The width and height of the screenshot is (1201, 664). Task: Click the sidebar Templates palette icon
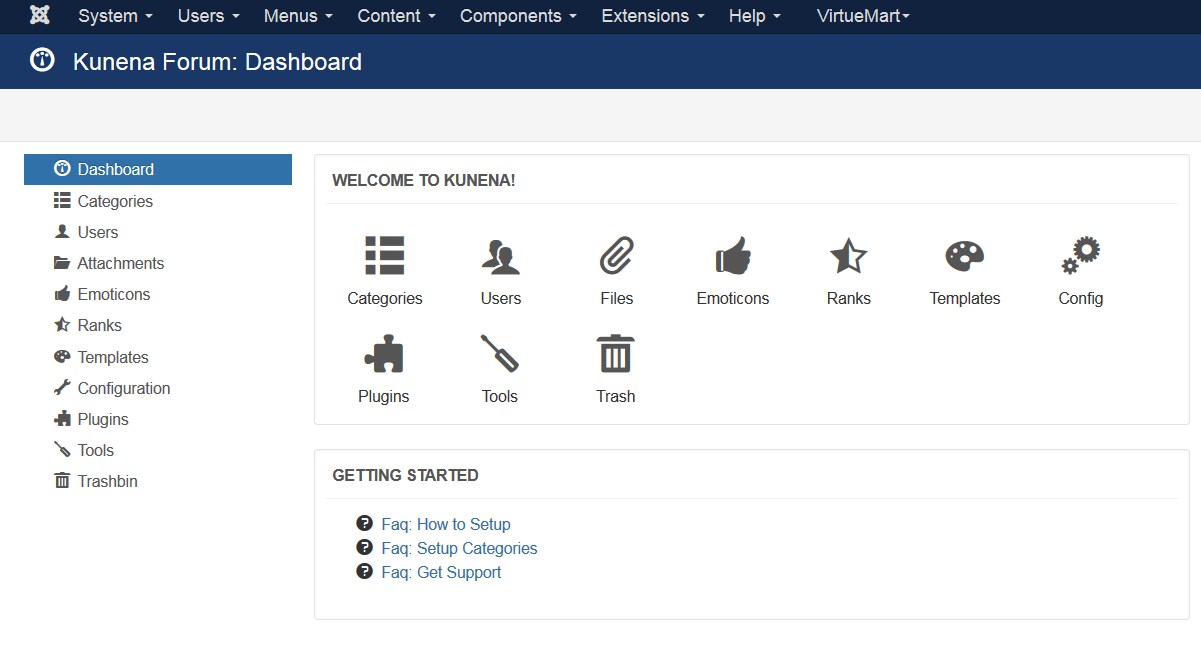point(62,356)
